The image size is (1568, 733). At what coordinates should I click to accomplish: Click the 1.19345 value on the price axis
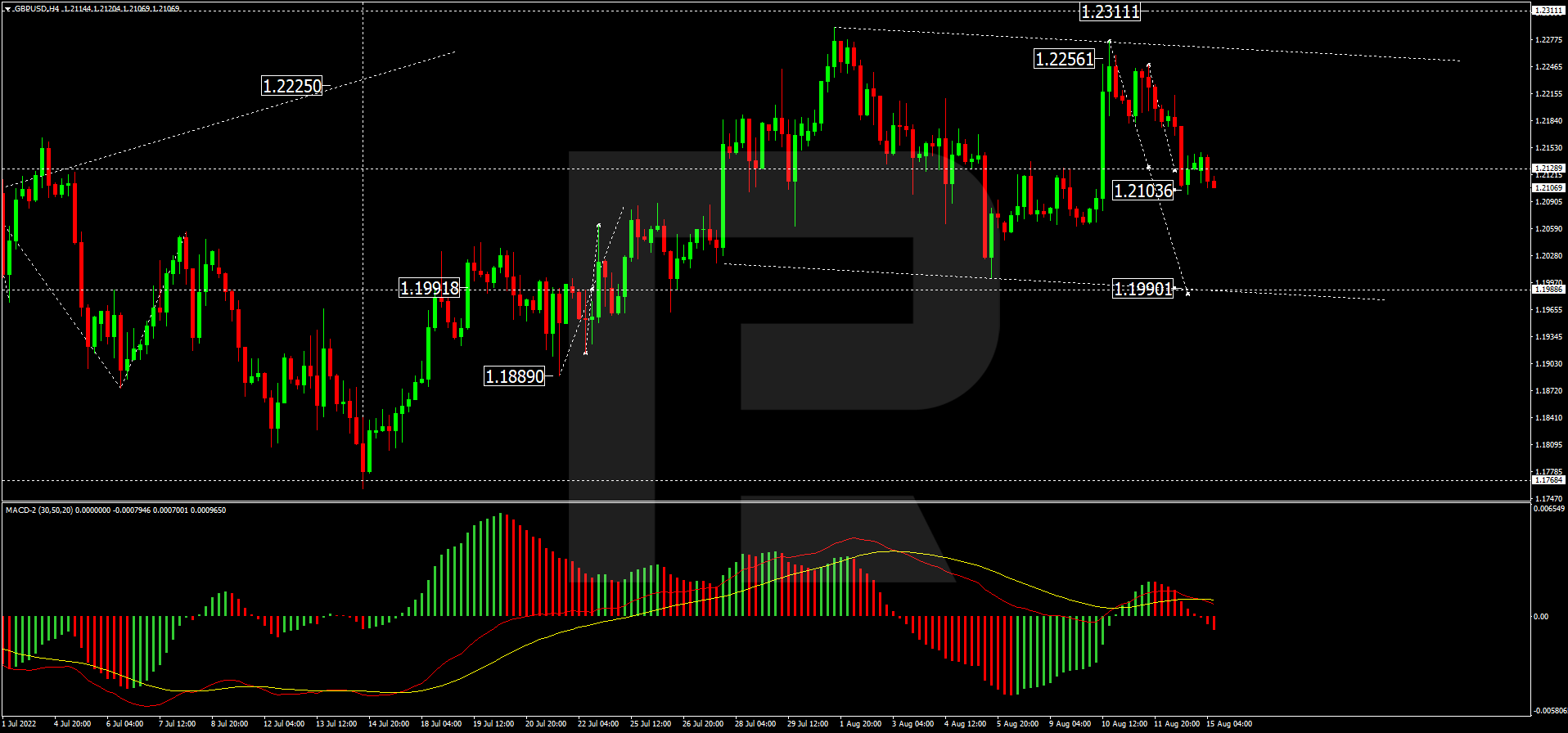click(1549, 337)
